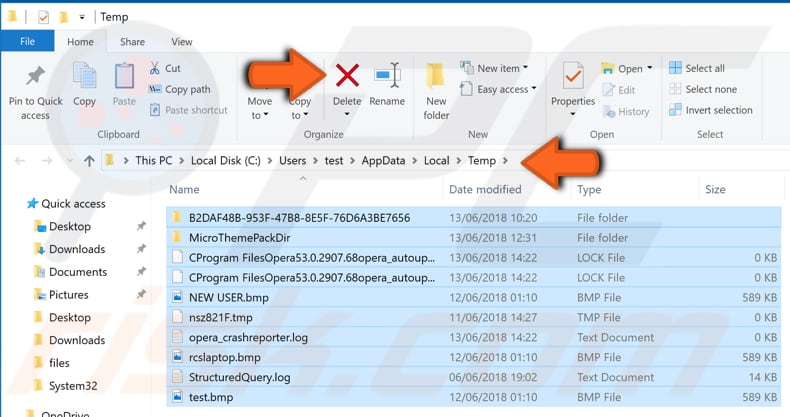This screenshot has width=790, height=417.
Task: Click the test breadcrumb segment
Action: pos(334,161)
